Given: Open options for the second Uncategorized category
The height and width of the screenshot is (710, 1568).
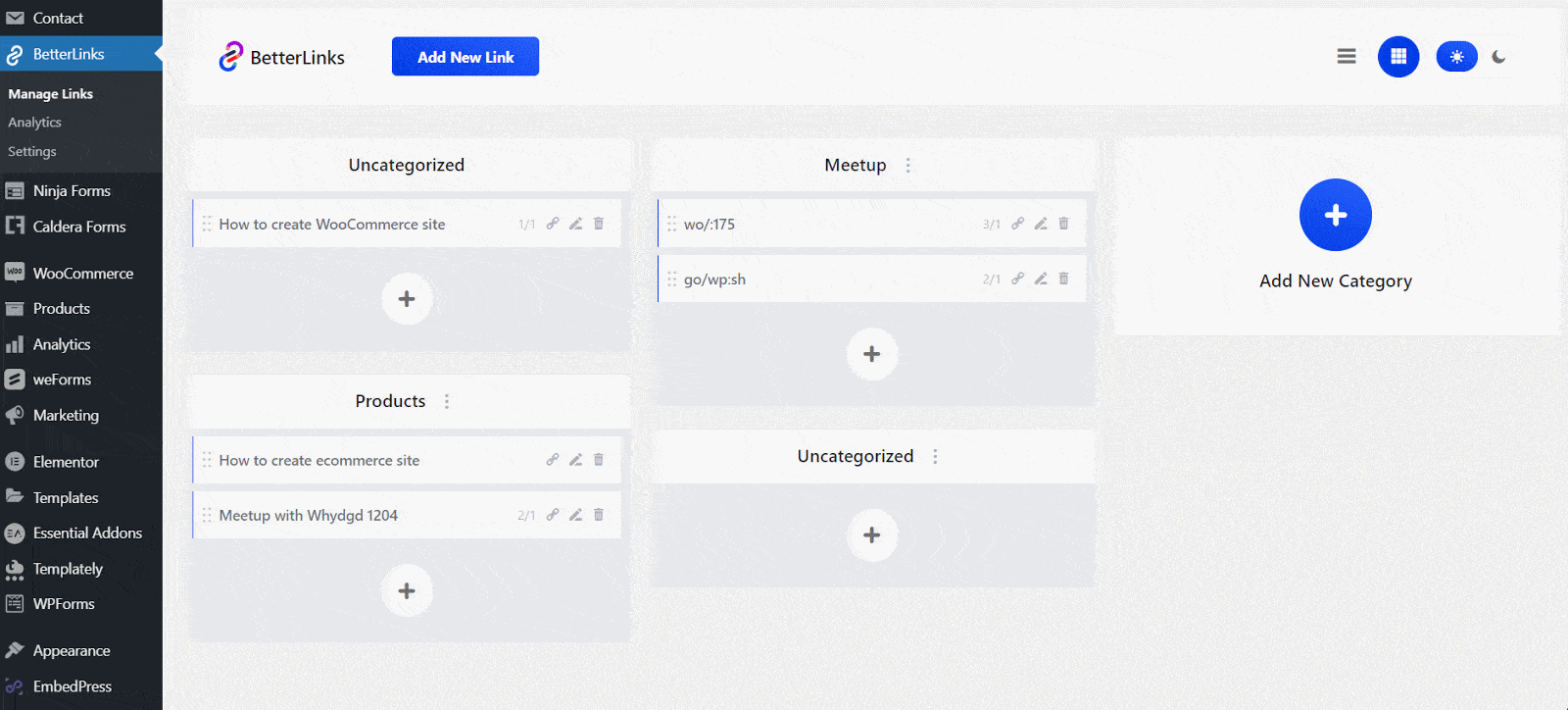Looking at the screenshot, I should tap(935, 457).
